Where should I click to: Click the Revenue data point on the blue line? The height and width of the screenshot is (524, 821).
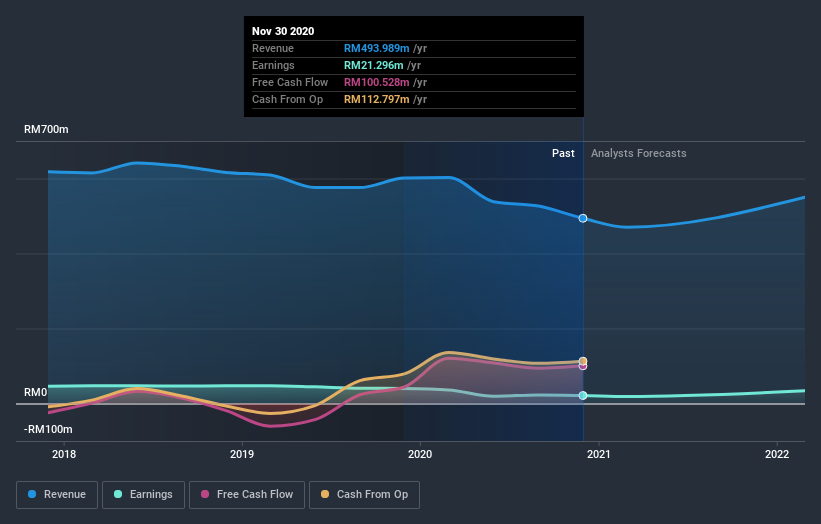pyautogui.click(x=583, y=218)
